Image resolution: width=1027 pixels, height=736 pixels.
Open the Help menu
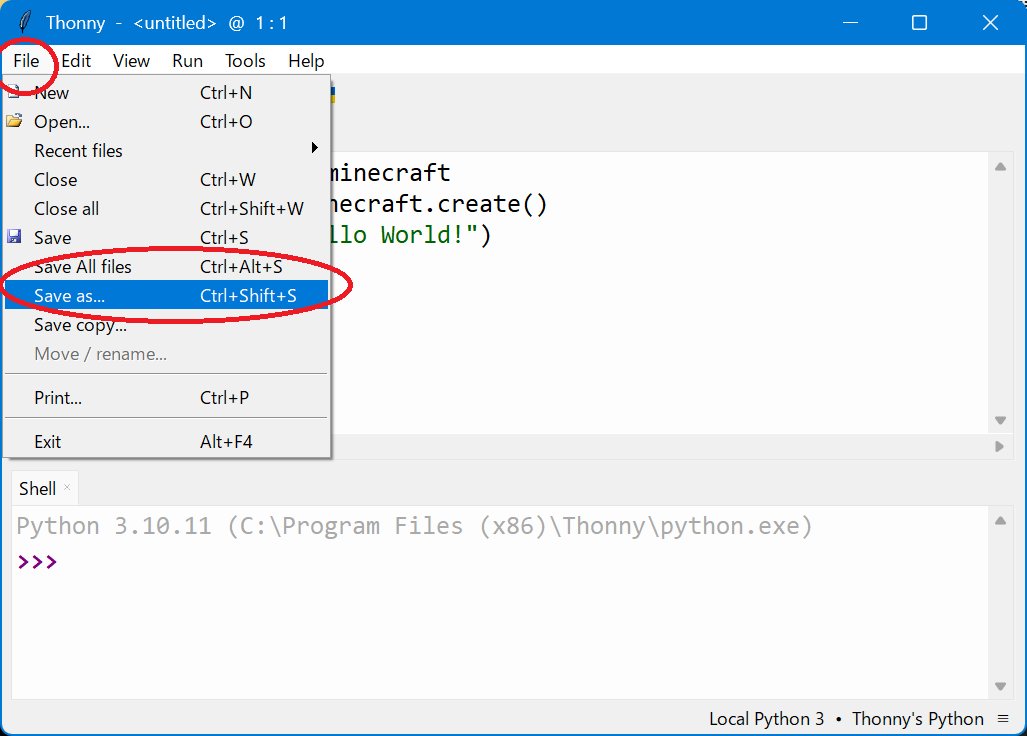click(x=306, y=61)
